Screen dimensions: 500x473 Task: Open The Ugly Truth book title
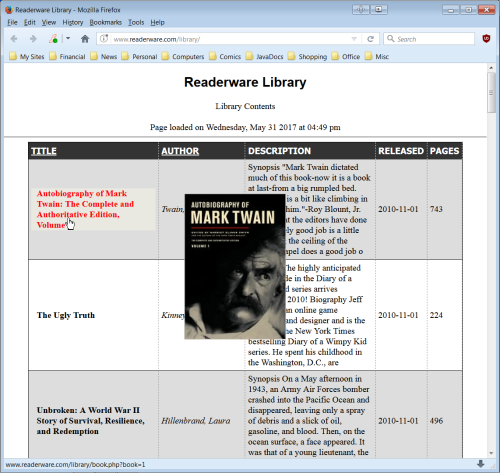[66, 315]
